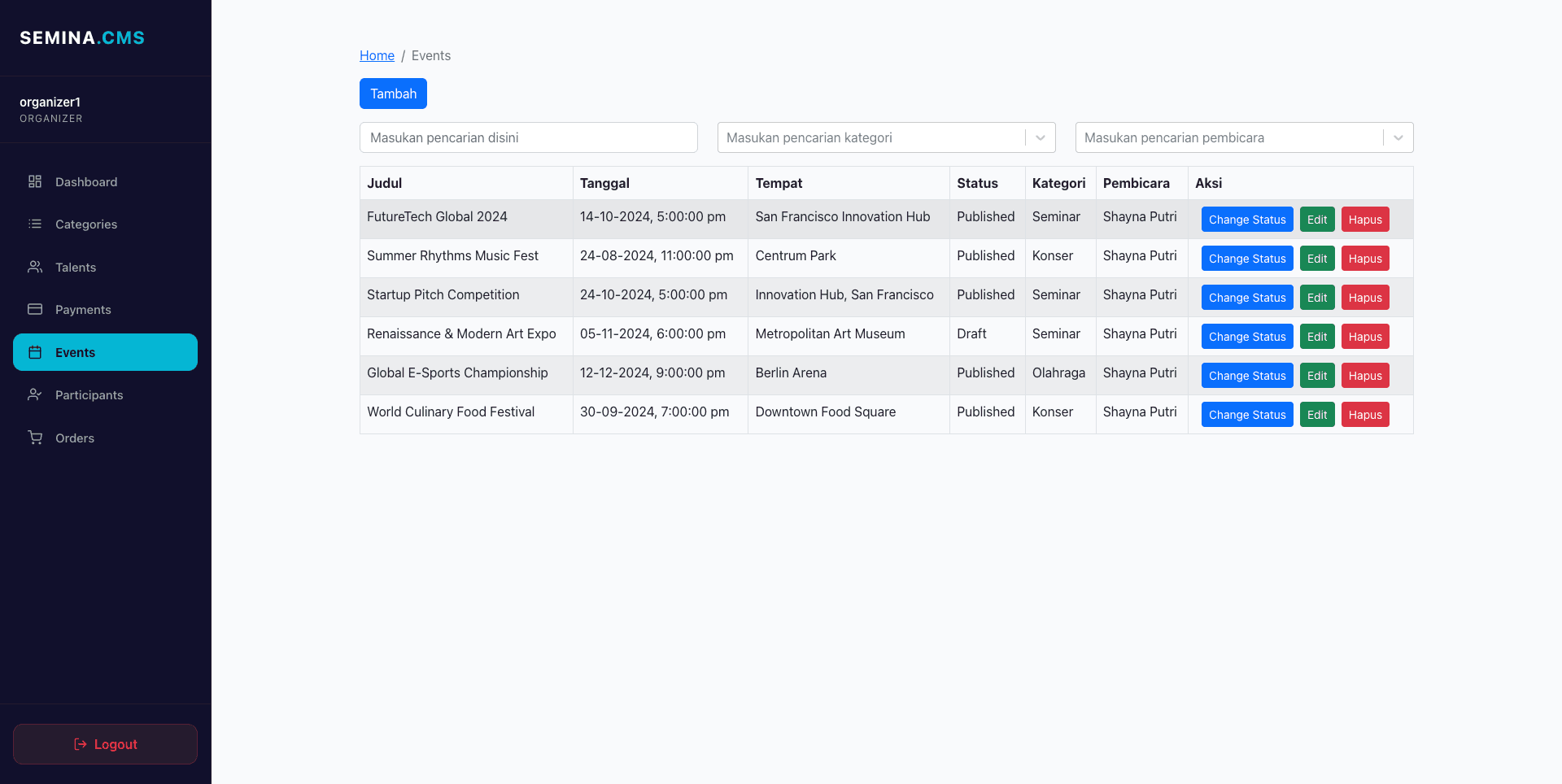1562x784 pixels.
Task: Change Status of Global E-Sports Championship
Action: [1247, 376]
